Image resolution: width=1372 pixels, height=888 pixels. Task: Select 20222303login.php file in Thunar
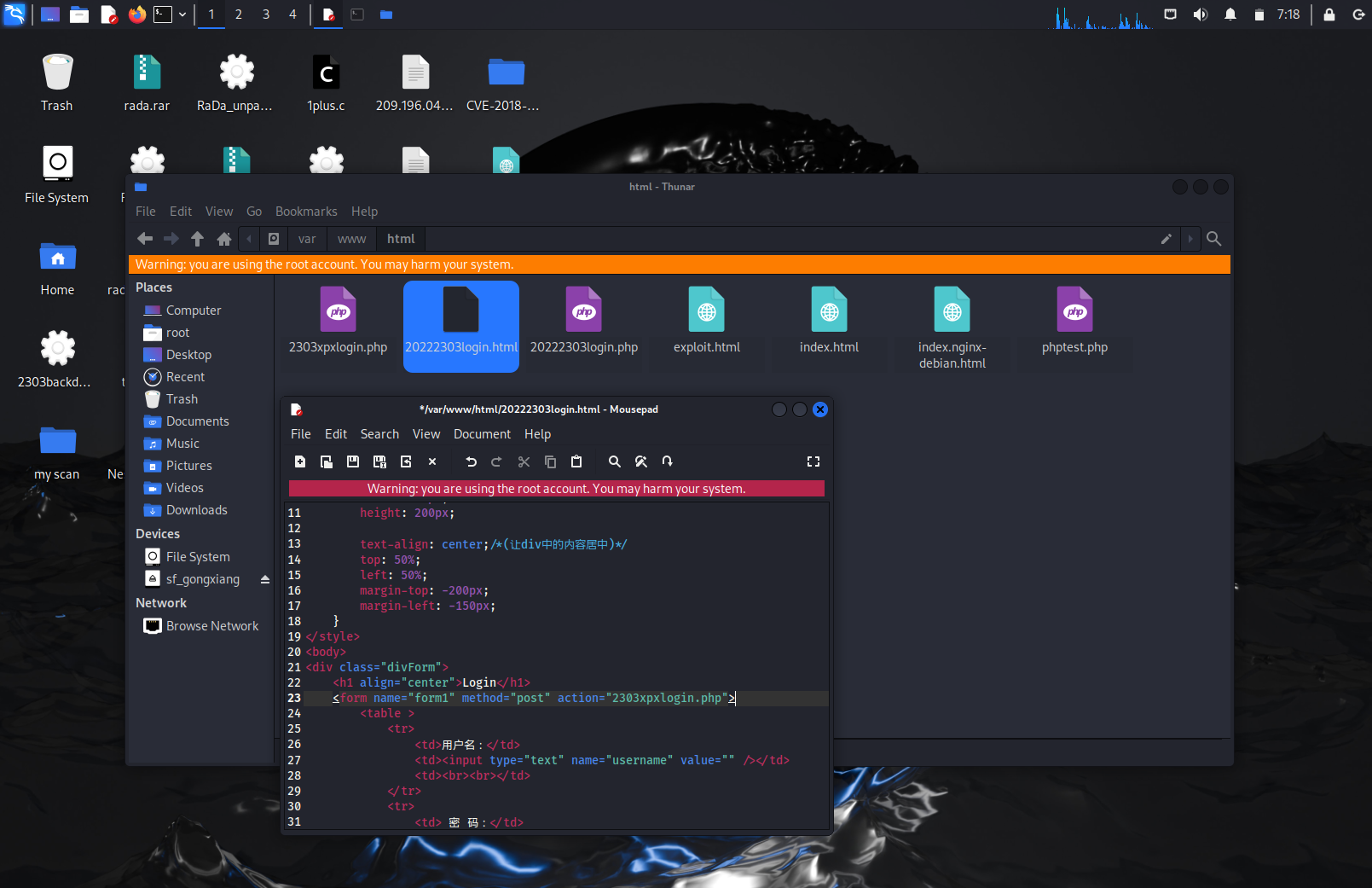584,321
